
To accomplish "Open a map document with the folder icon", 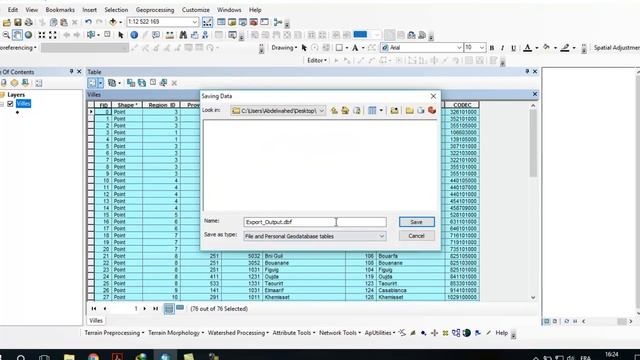I will 7,22.
